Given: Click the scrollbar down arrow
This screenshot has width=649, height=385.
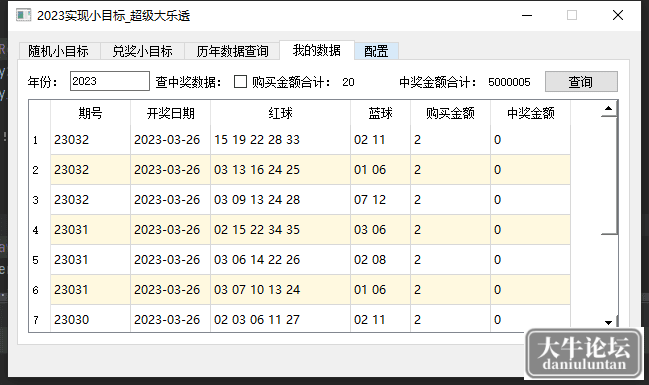Looking at the screenshot, I should point(608,322).
